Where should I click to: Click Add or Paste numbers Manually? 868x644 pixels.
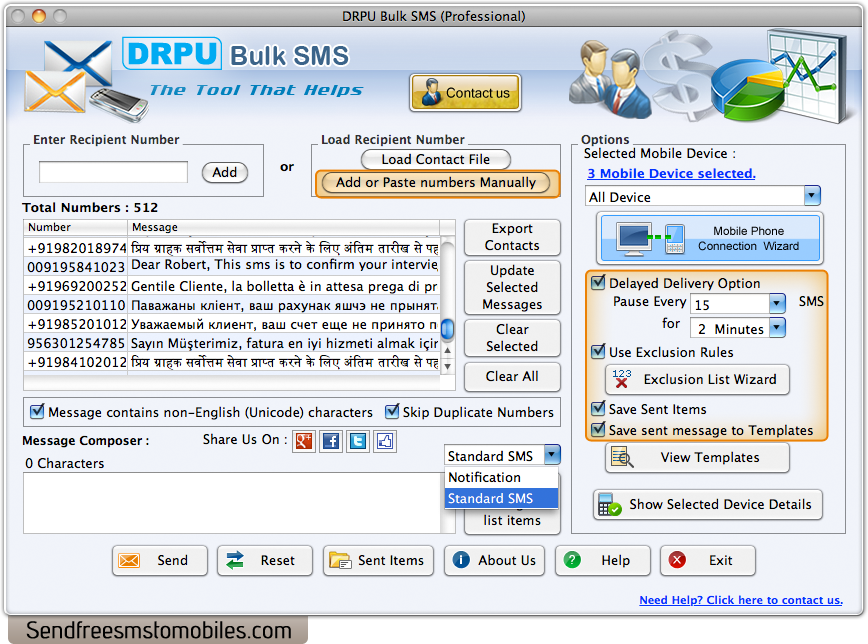point(436,183)
